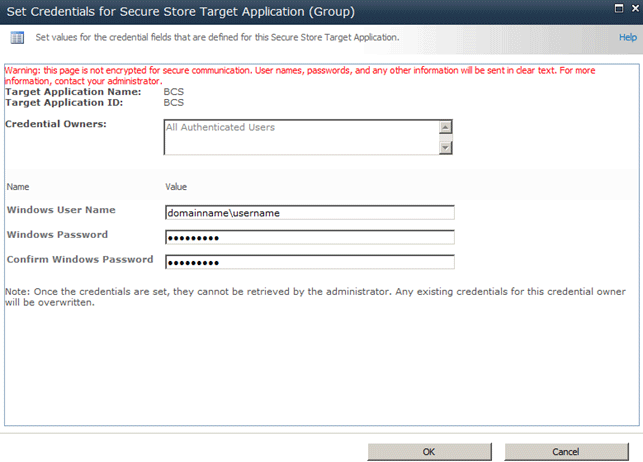643x462 pixels.
Task: Click the credential fields icon beside description
Action: click(17, 37)
